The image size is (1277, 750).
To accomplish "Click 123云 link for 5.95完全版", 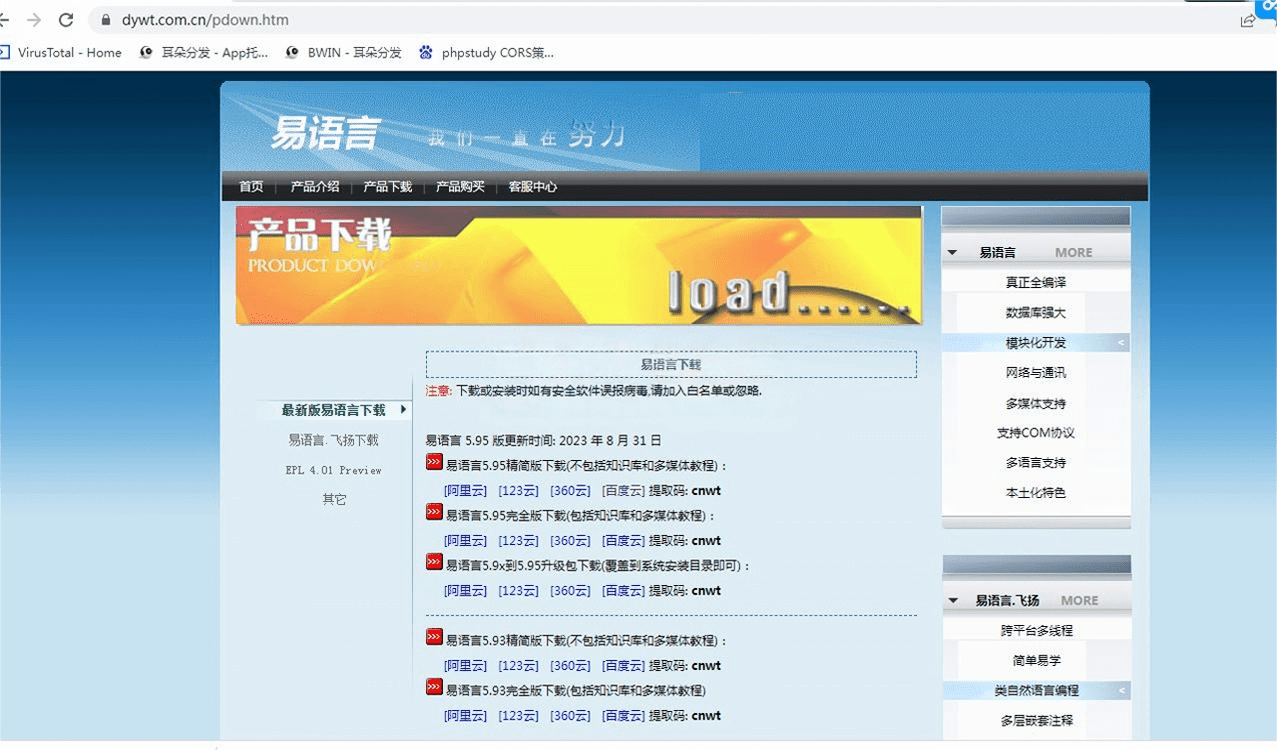I will 518,541.
